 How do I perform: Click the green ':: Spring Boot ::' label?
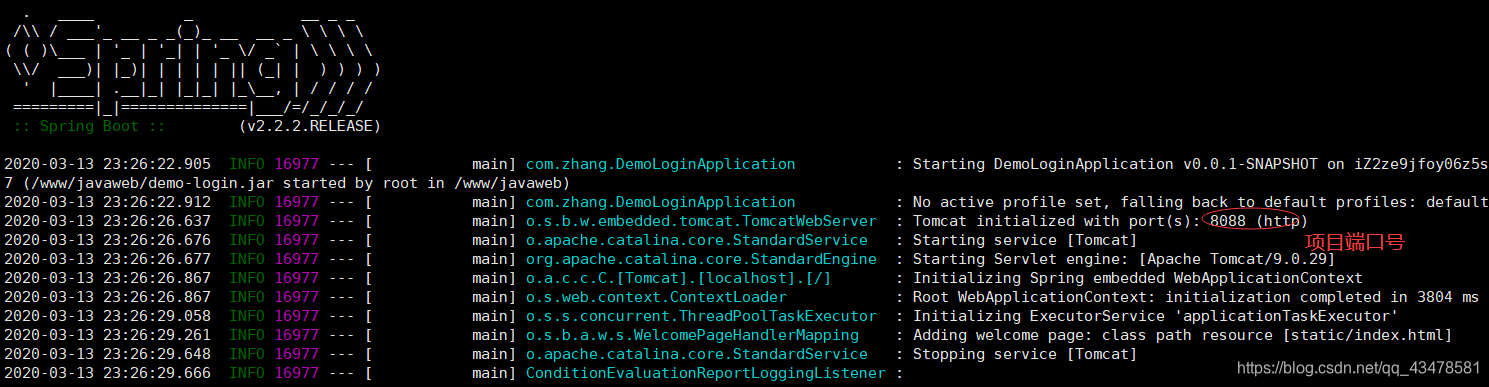click(x=90, y=126)
